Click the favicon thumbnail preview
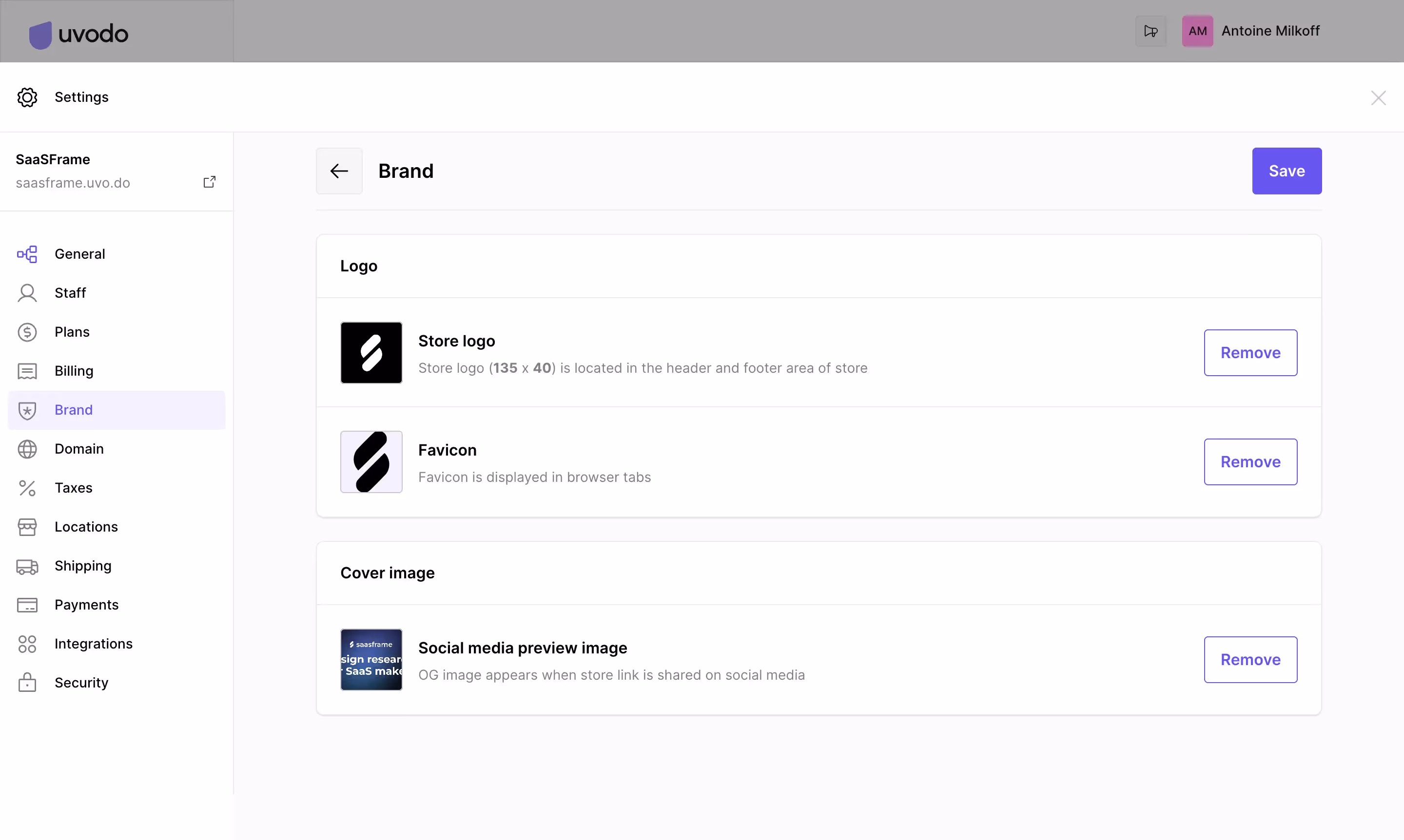 tap(370, 462)
